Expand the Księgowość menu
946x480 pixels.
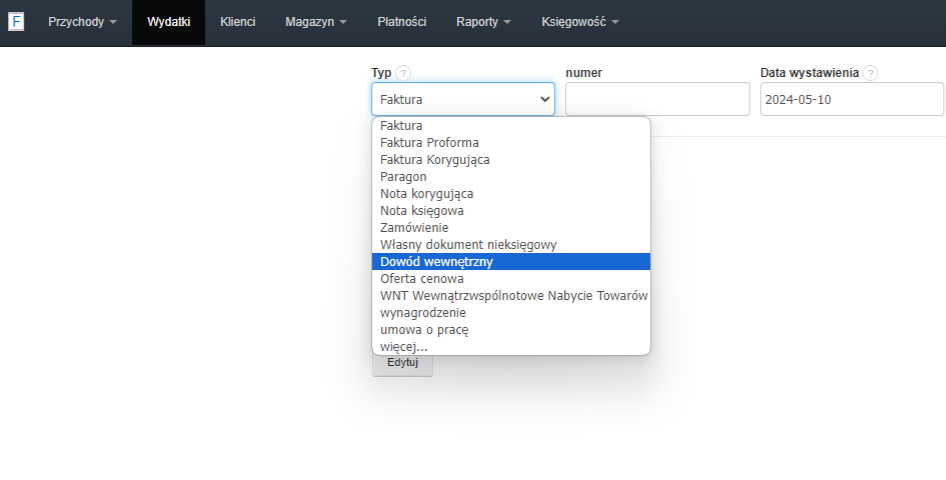coord(580,22)
